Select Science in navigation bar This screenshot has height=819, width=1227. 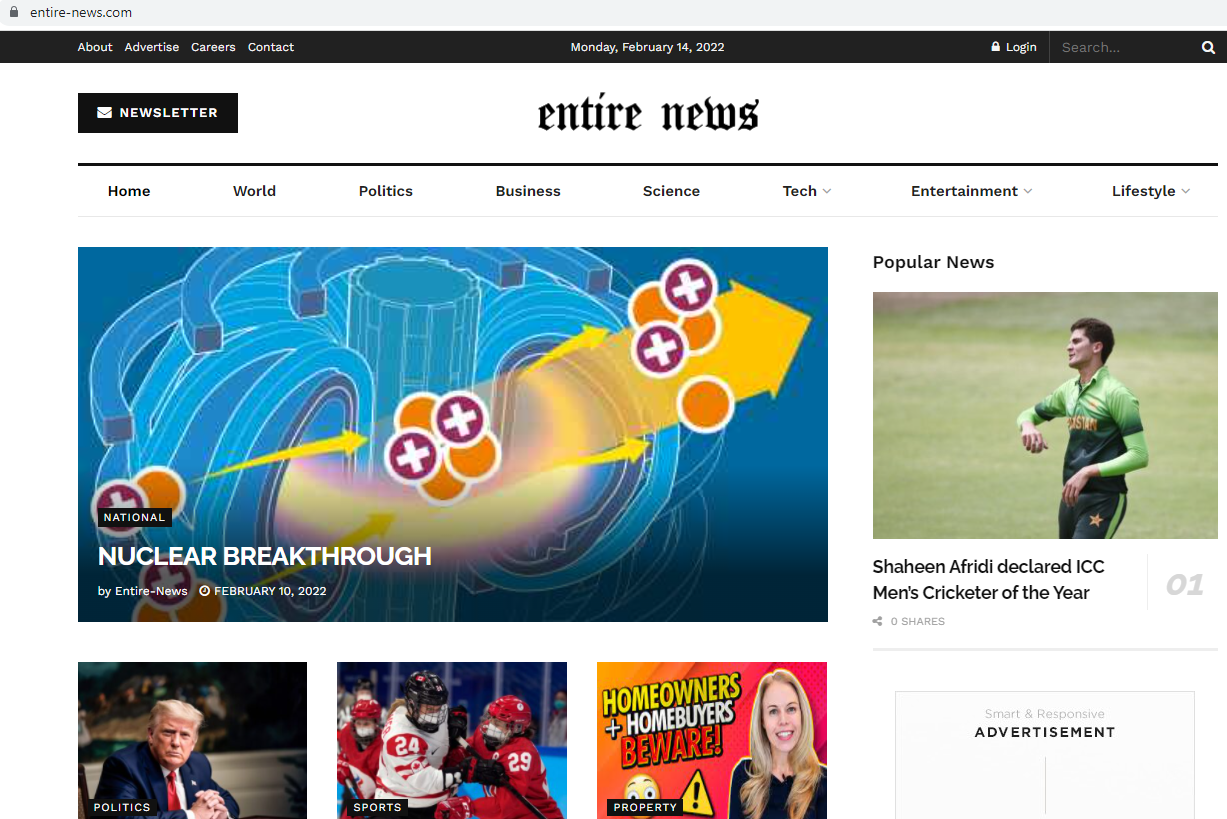coord(671,191)
